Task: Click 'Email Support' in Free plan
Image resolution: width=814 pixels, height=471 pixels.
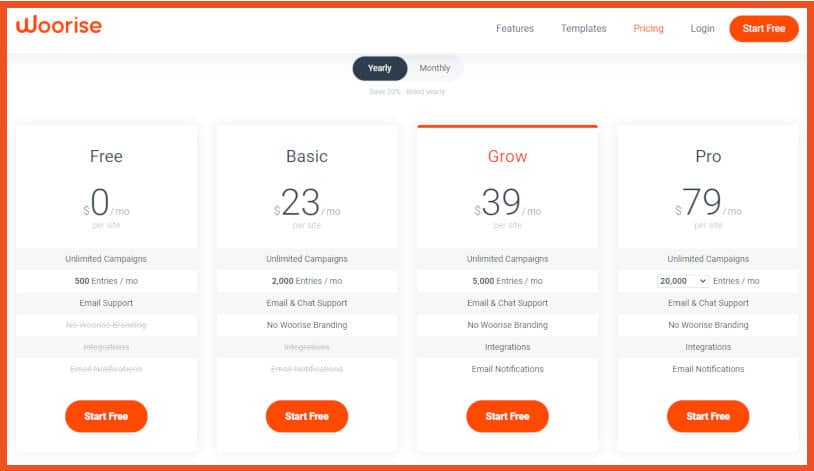Action: tap(106, 303)
